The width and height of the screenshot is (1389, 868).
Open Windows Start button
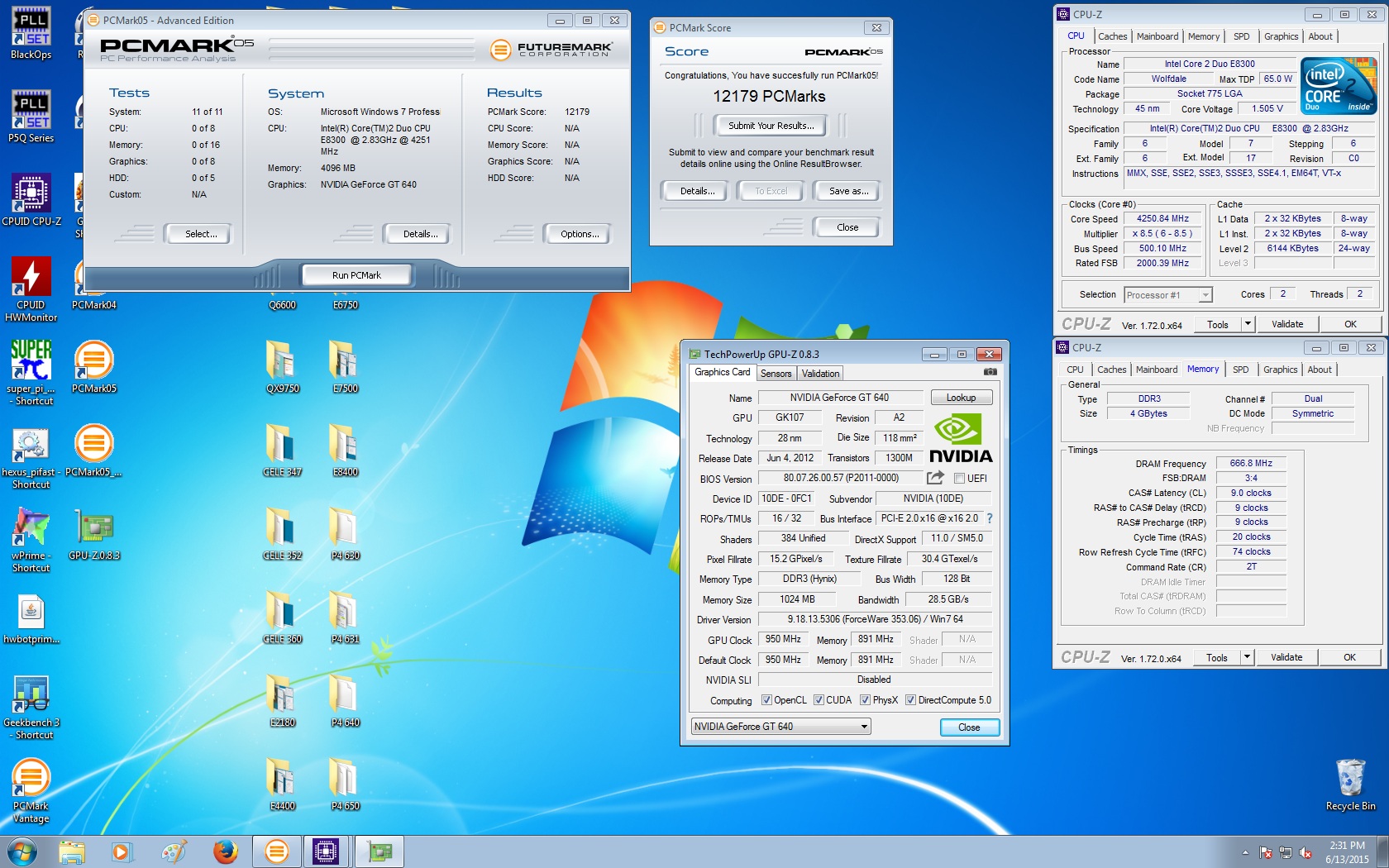(22, 851)
